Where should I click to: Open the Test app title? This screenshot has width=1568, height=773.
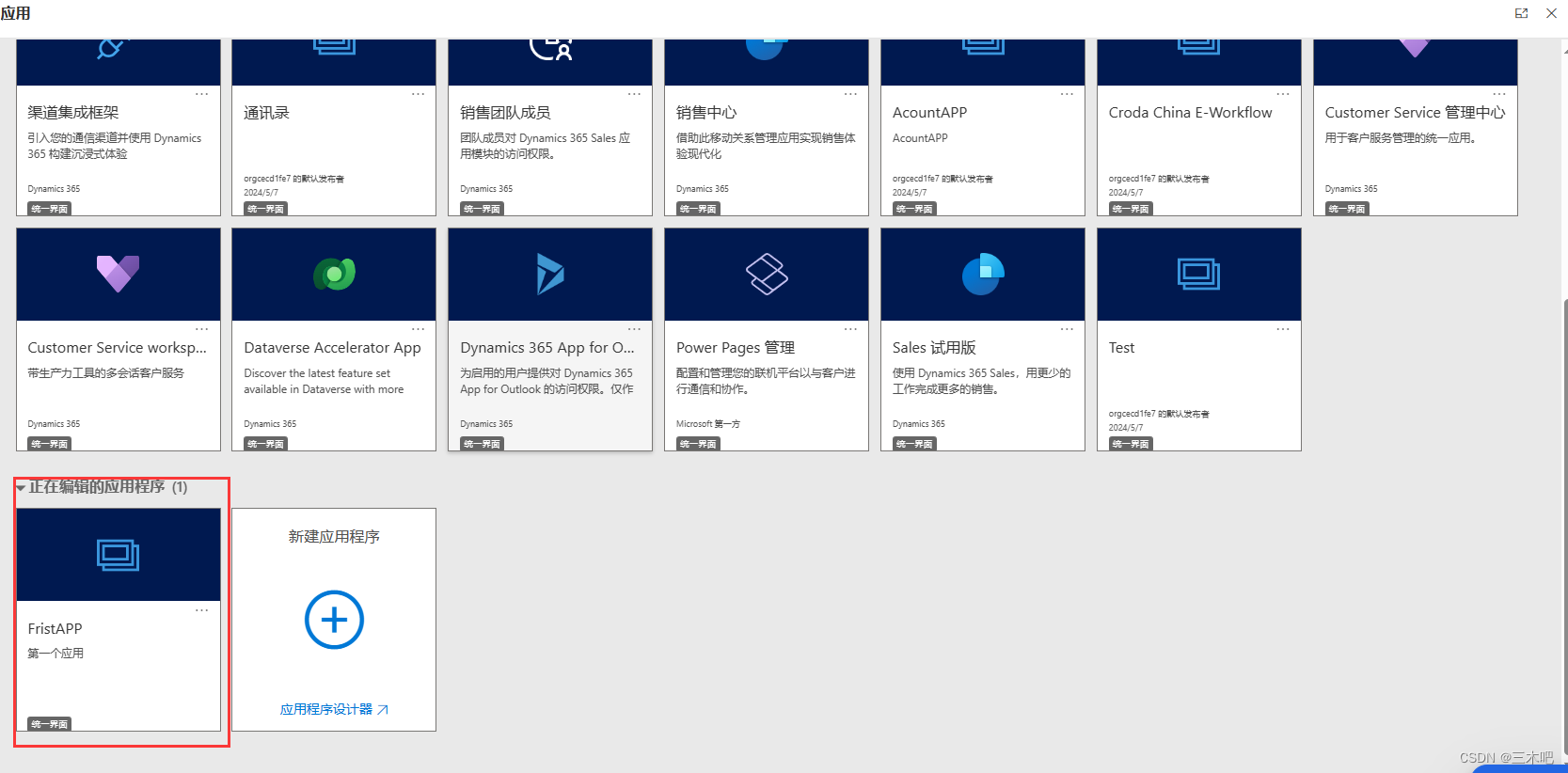click(x=1121, y=347)
